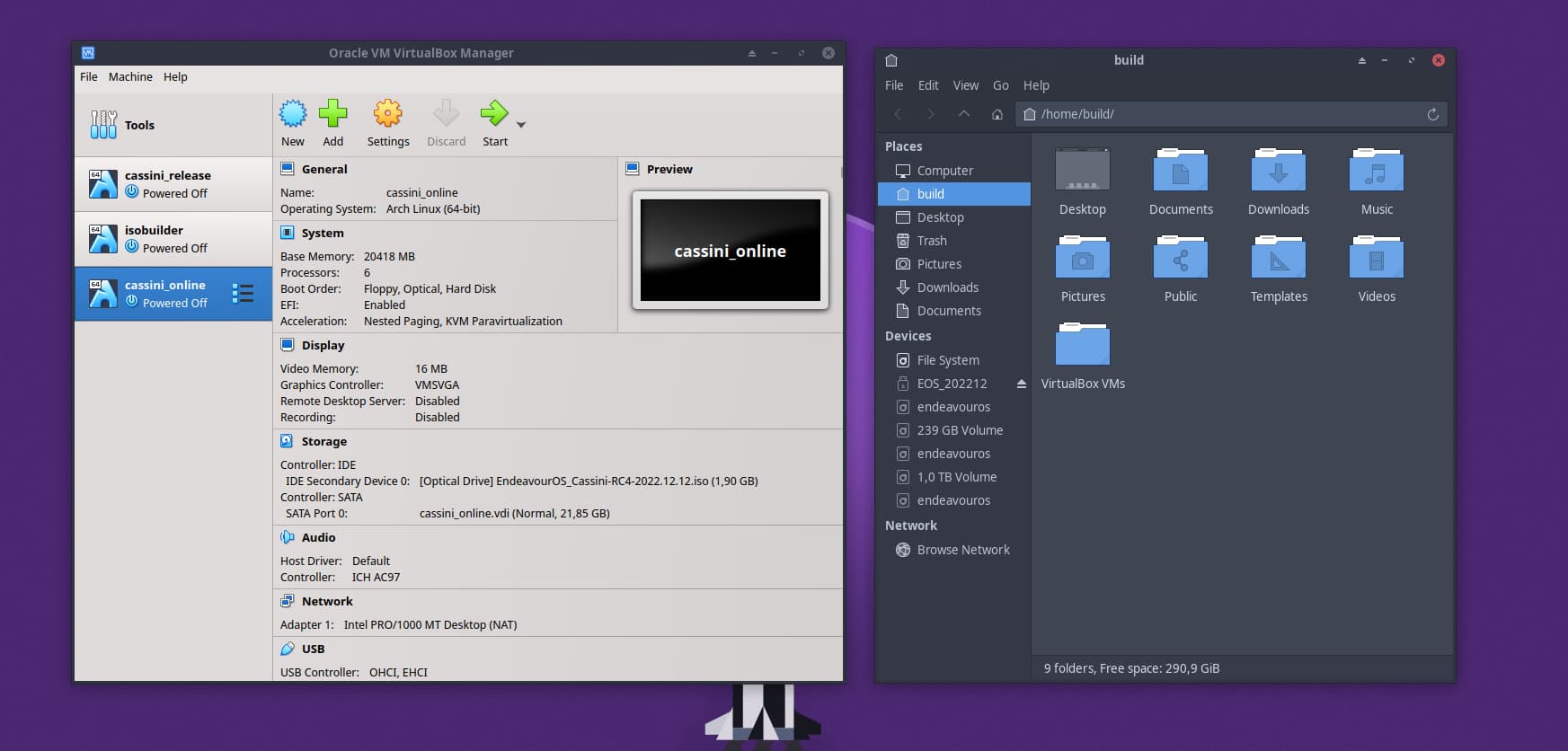Image resolution: width=1568 pixels, height=751 pixels.
Task: Select the Public folder icon
Action: 1181,257
